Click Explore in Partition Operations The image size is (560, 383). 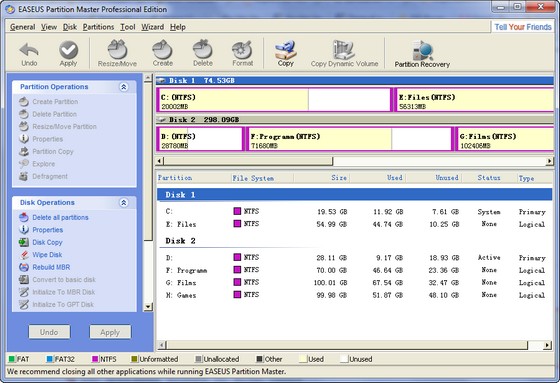point(37,164)
